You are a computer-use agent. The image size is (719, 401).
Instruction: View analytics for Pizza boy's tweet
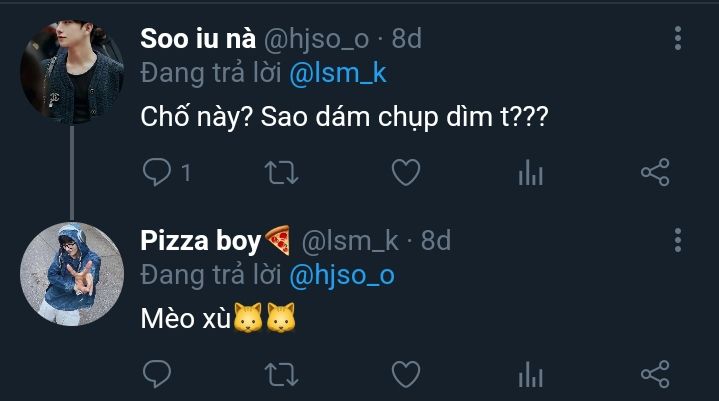tap(530, 375)
